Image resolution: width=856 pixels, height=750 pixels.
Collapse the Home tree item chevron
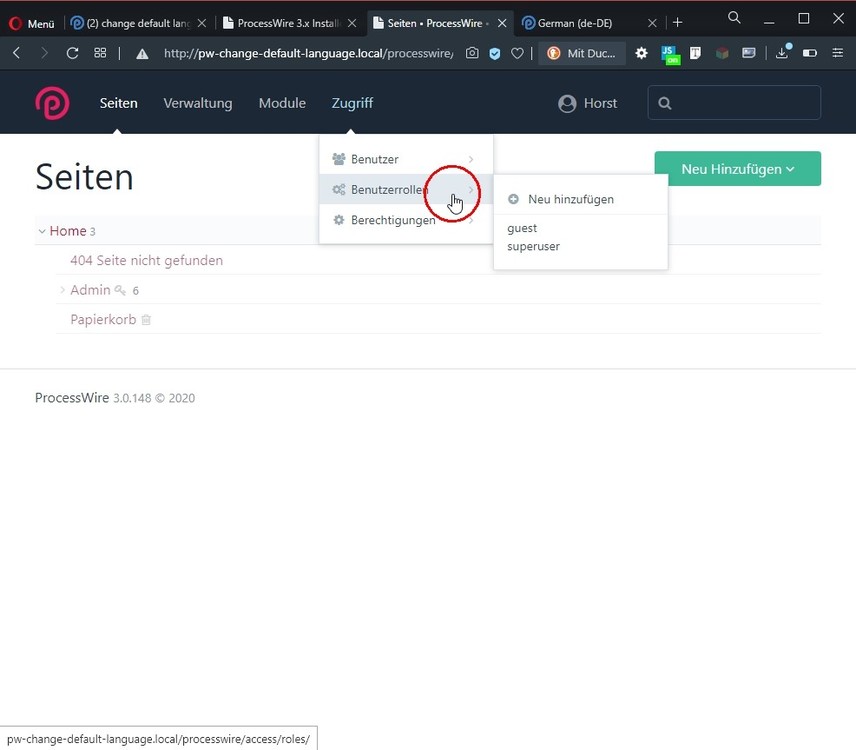tap(42, 231)
